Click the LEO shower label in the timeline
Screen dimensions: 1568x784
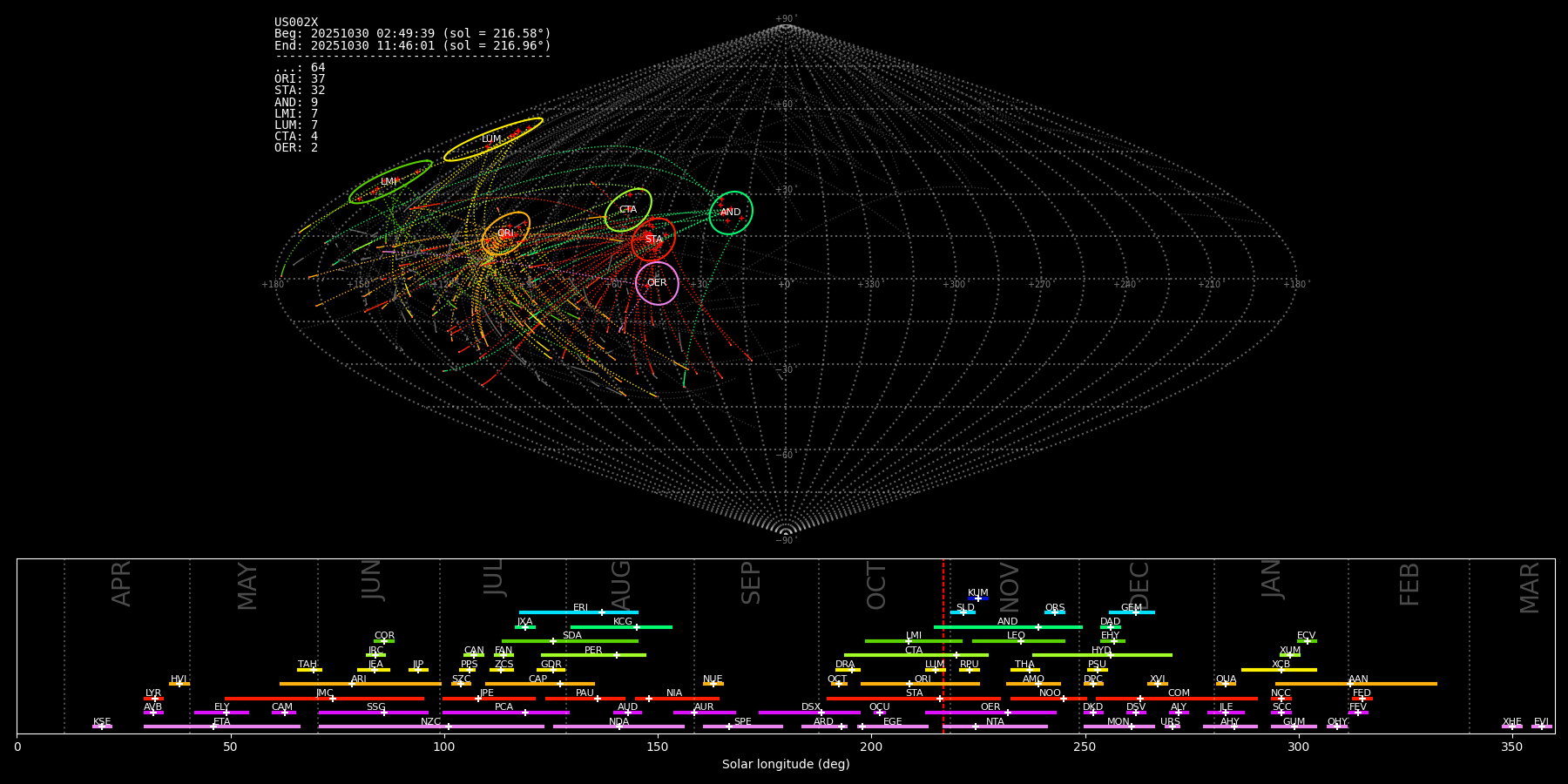click(1017, 636)
